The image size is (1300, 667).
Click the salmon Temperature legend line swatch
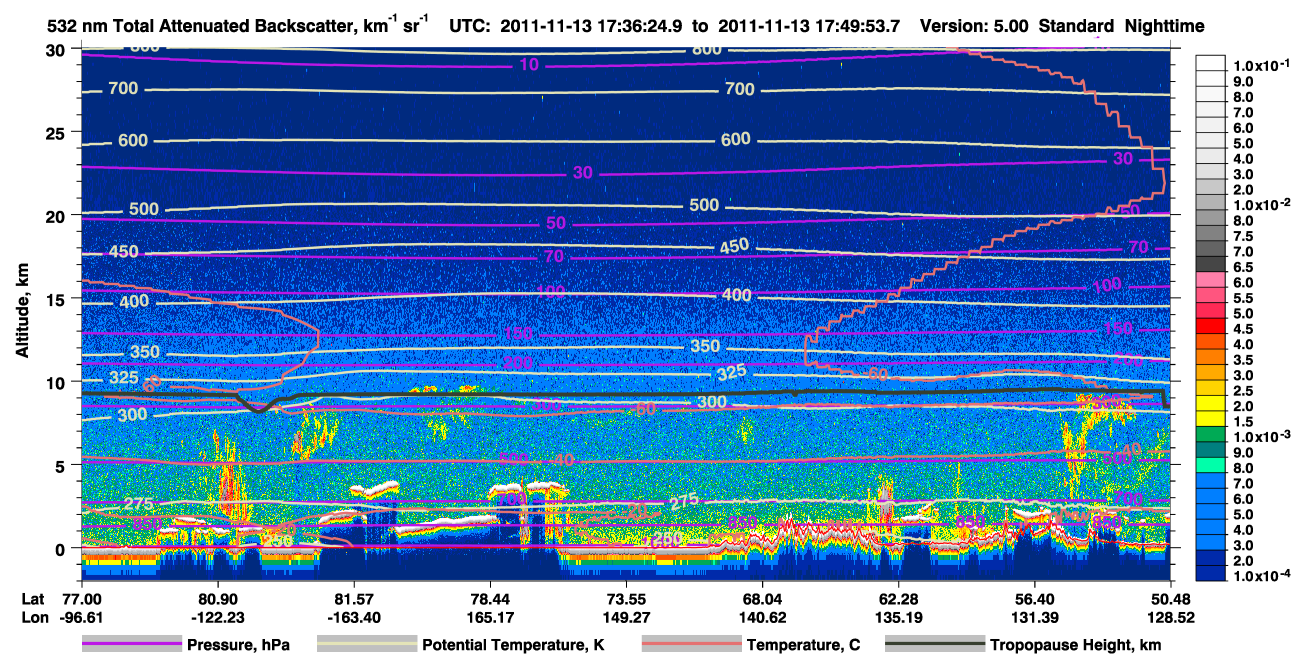click(691, 645)
